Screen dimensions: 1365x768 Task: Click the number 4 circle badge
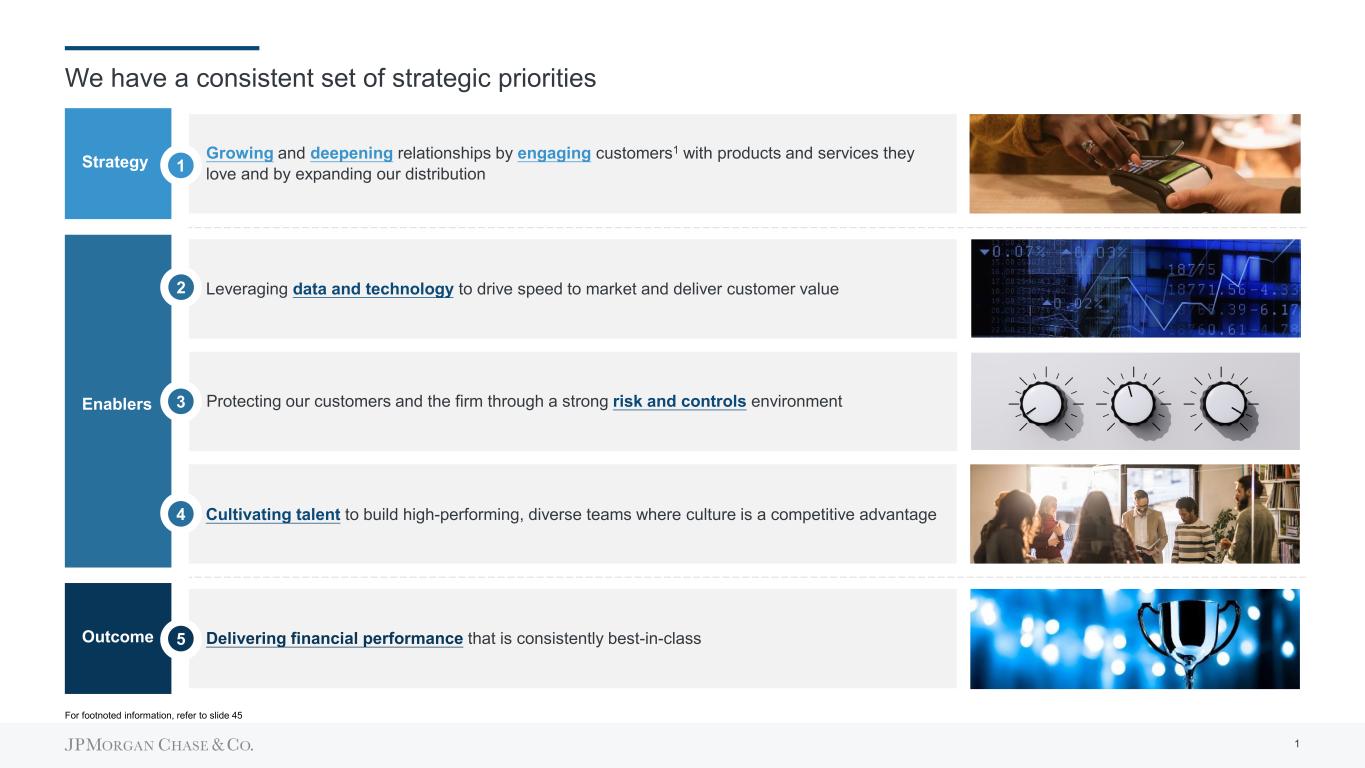point(180,515)
